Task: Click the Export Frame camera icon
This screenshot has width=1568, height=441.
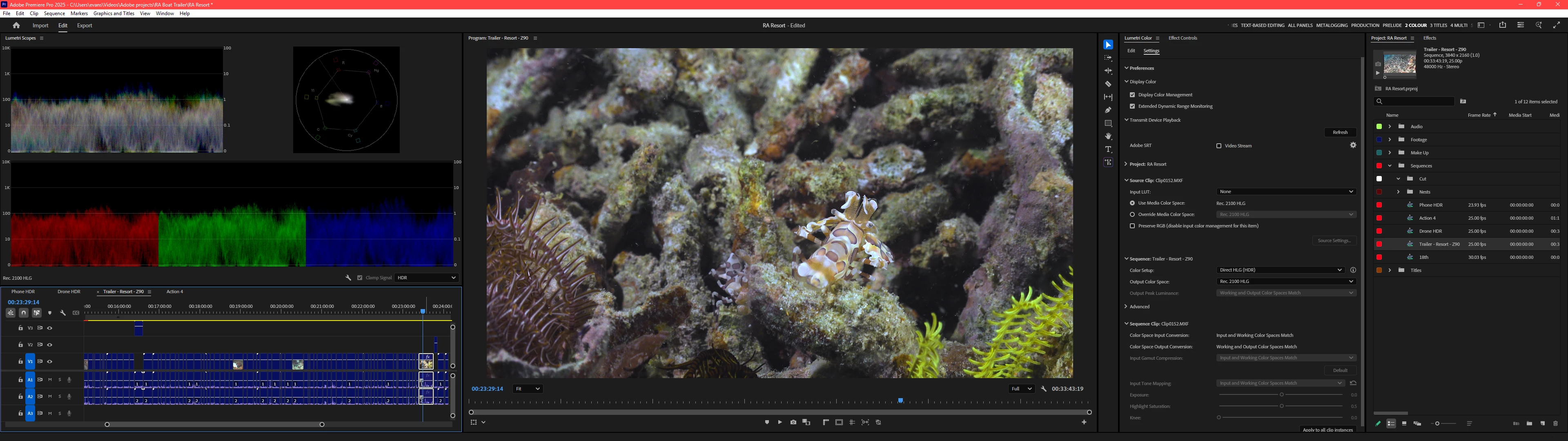Action: tap(793, 422)
